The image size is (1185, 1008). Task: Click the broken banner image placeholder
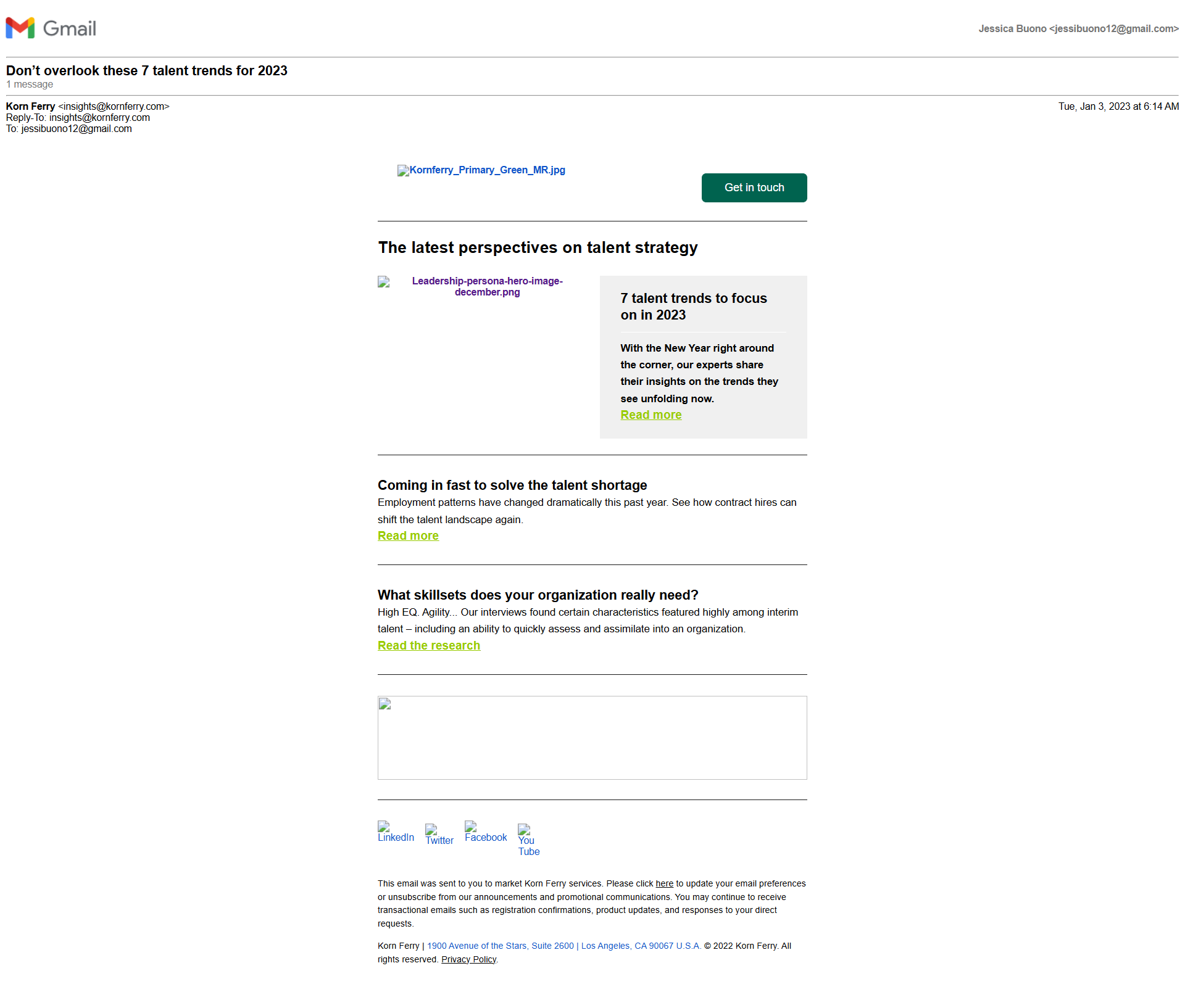(x=592, y=737)
